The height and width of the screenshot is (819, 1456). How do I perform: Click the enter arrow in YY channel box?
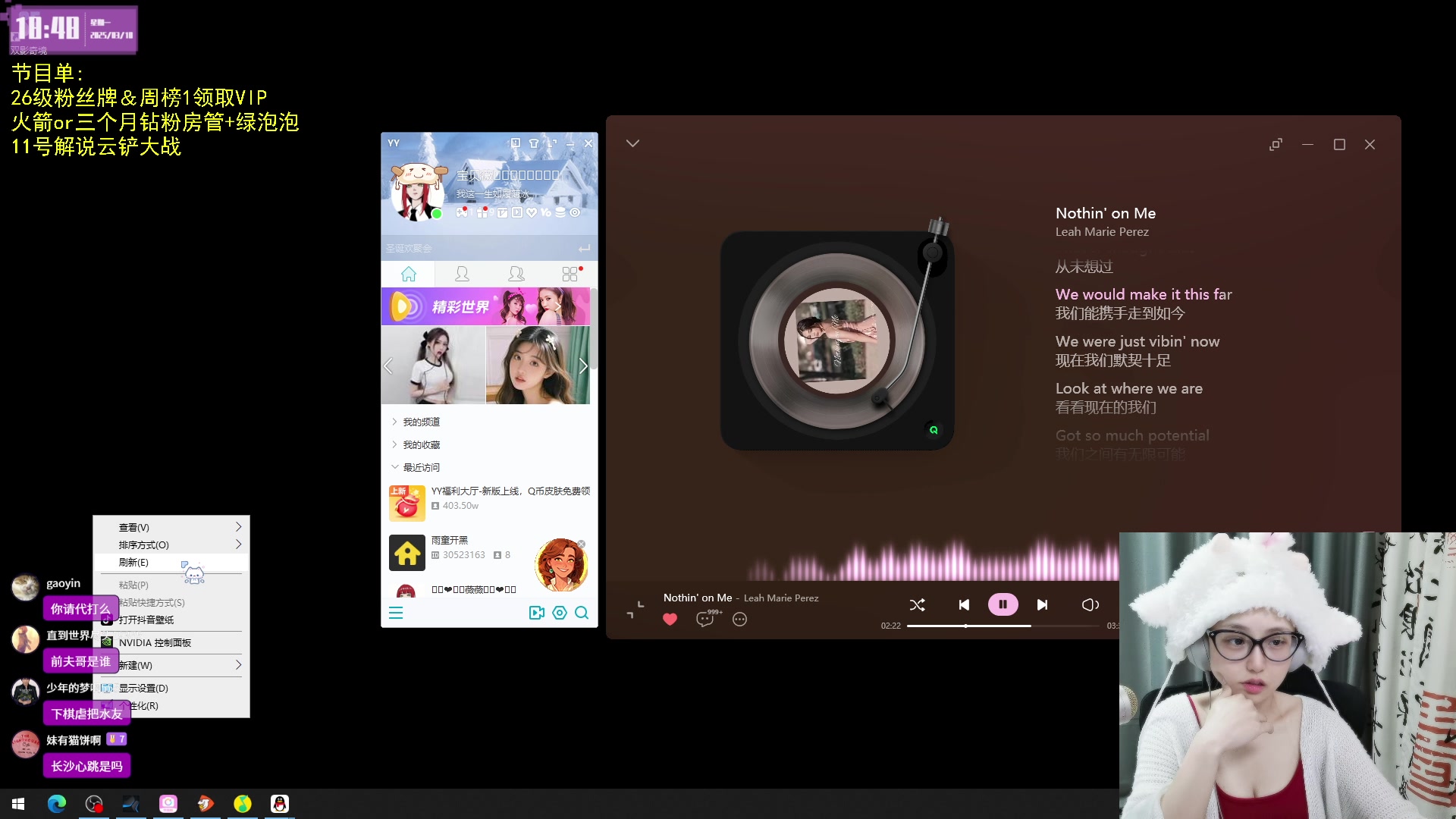(x=584, y=248)
